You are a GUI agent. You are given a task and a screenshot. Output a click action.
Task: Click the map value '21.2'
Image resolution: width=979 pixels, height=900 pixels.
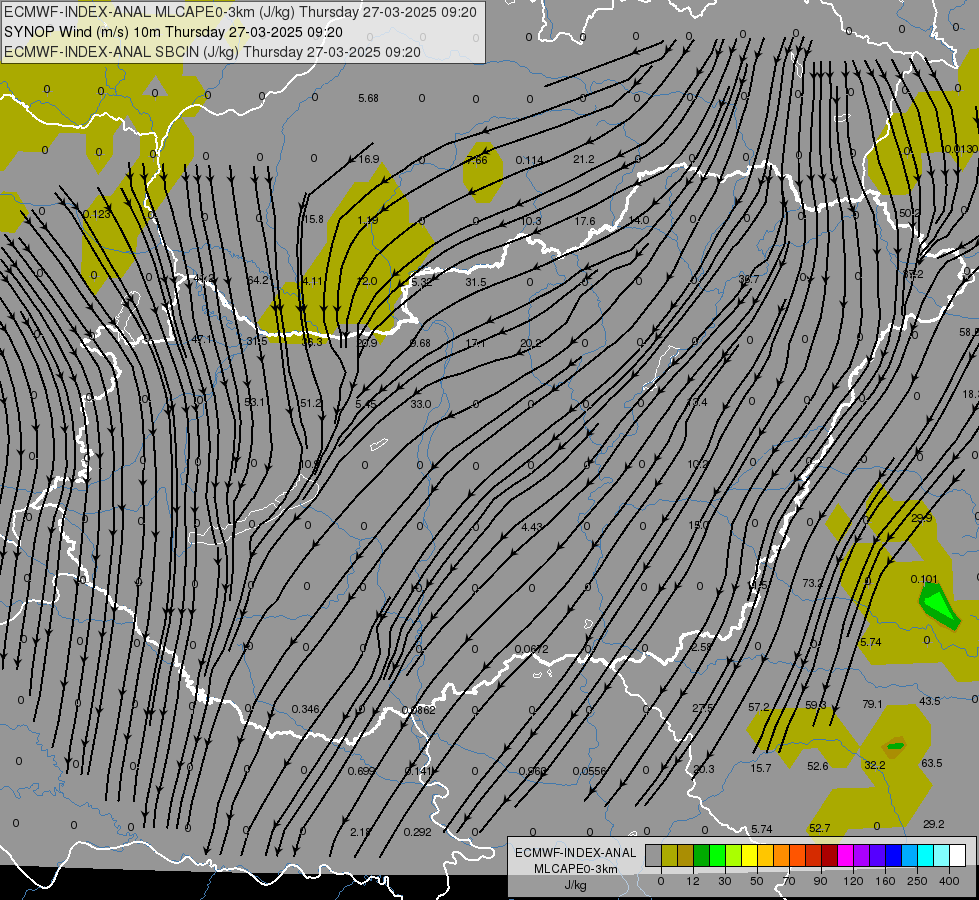[x=584, y=159]
